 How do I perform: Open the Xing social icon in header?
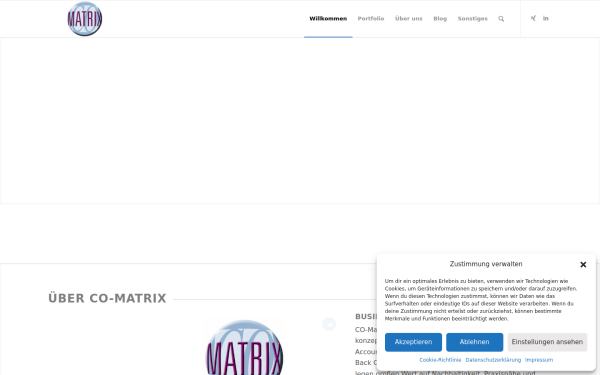pyautogui.click(x=533, y=18)
